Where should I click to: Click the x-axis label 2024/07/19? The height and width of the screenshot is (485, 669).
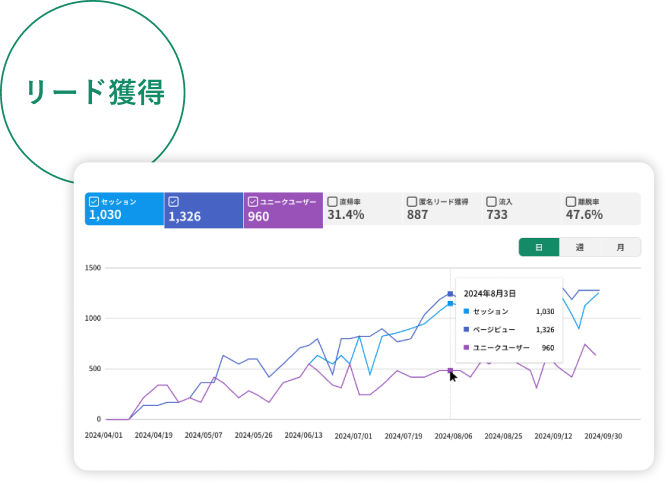[x=403, y=436]
